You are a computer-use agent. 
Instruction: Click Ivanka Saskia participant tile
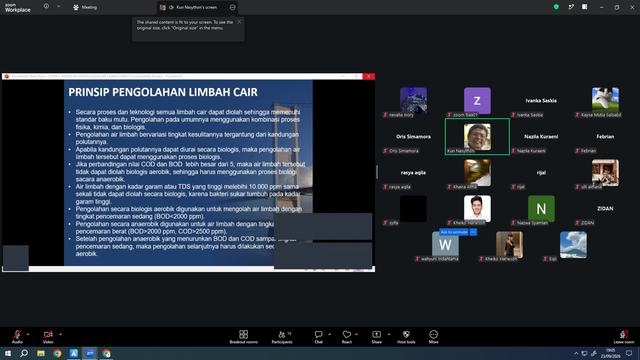click(541, 101)
